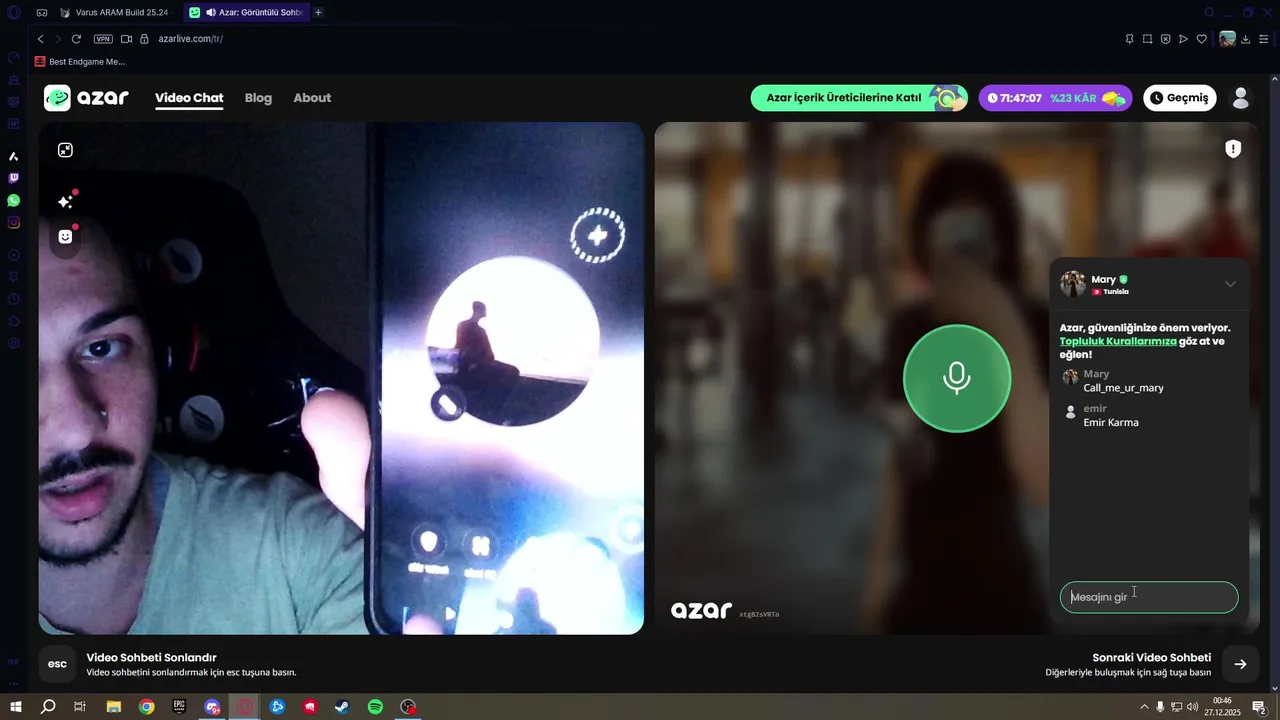Open Spotify from the taskbar
The width and height of the screenshot is (1280, 720).
point(375,707)
